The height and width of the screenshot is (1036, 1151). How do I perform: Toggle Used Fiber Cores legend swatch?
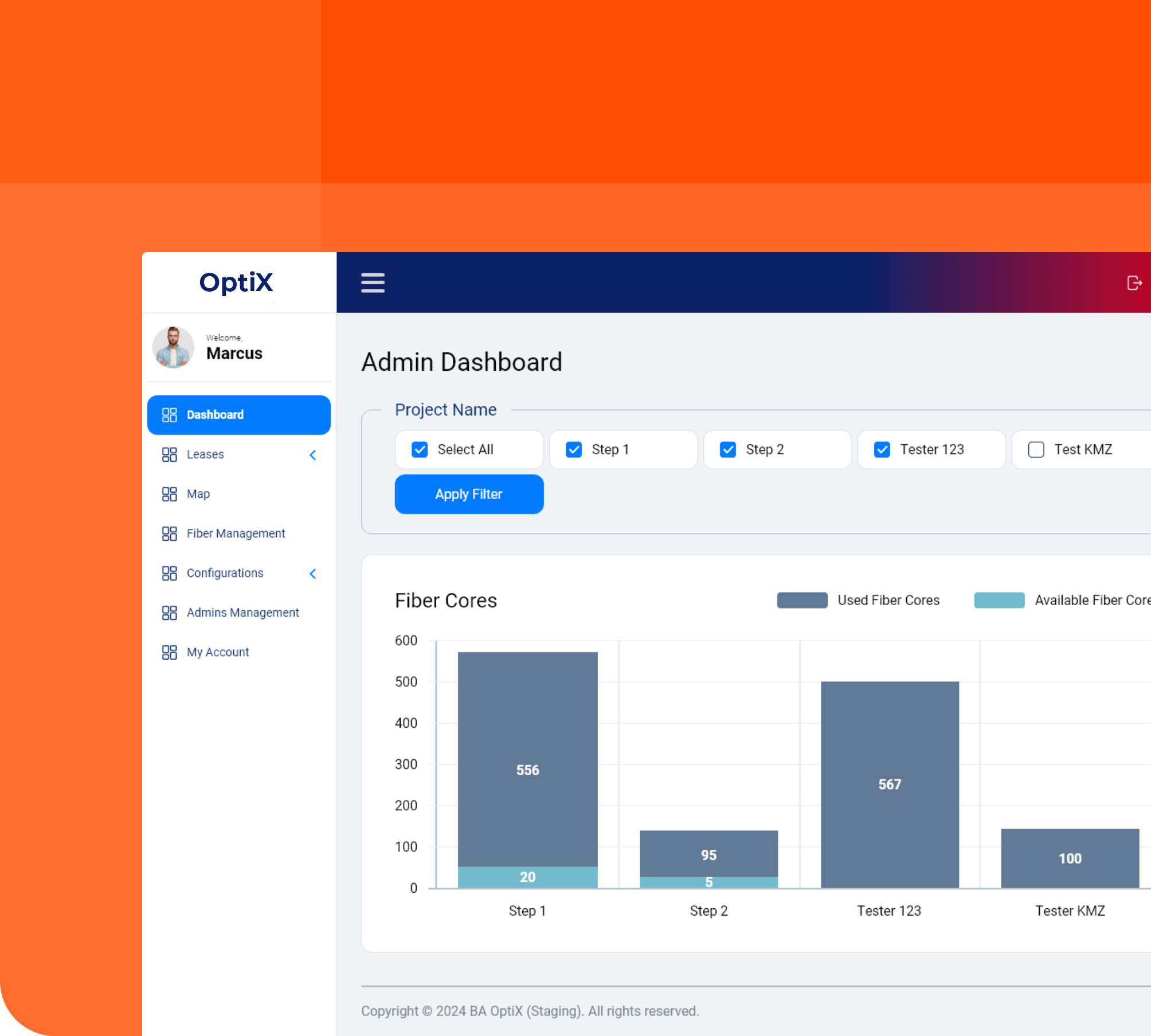[x=802, y=601]
